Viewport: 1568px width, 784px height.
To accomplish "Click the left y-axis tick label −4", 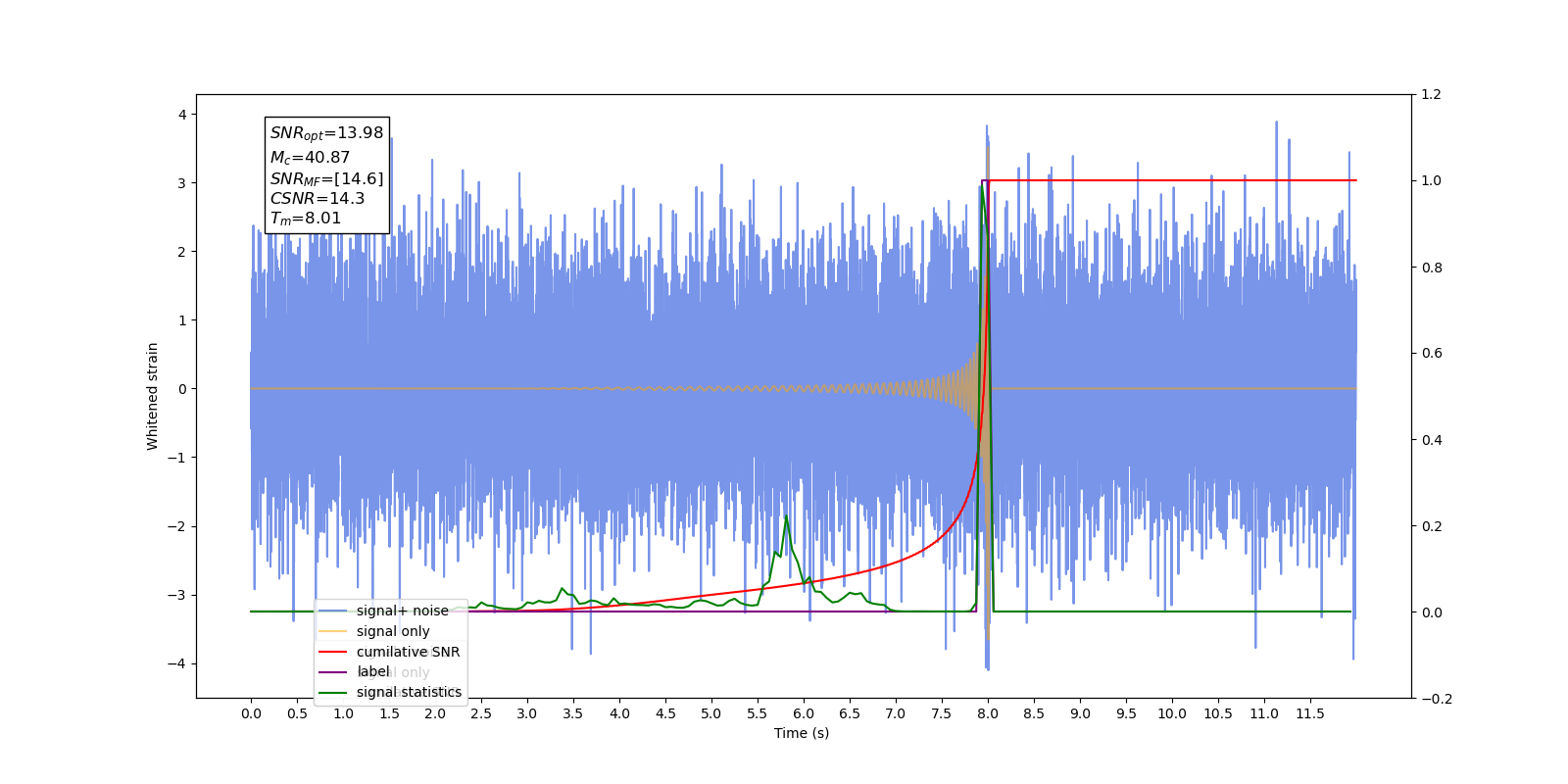I will [x=176, y=663].
